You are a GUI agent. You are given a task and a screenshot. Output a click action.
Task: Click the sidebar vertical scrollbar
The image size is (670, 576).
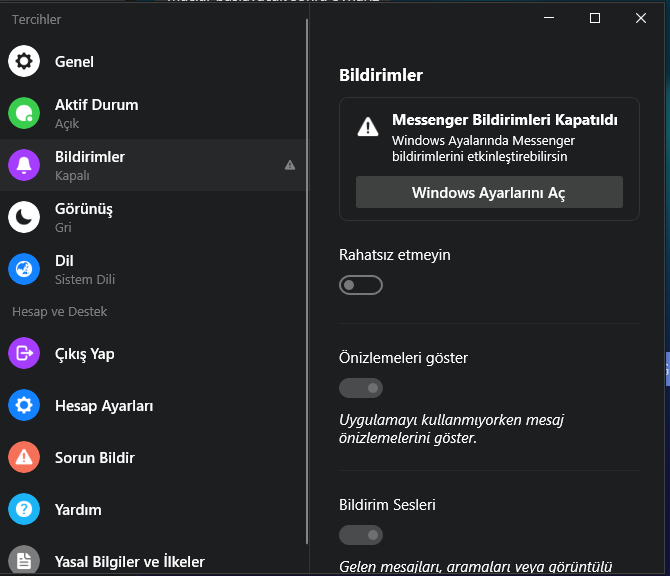(x=307, y=282)
